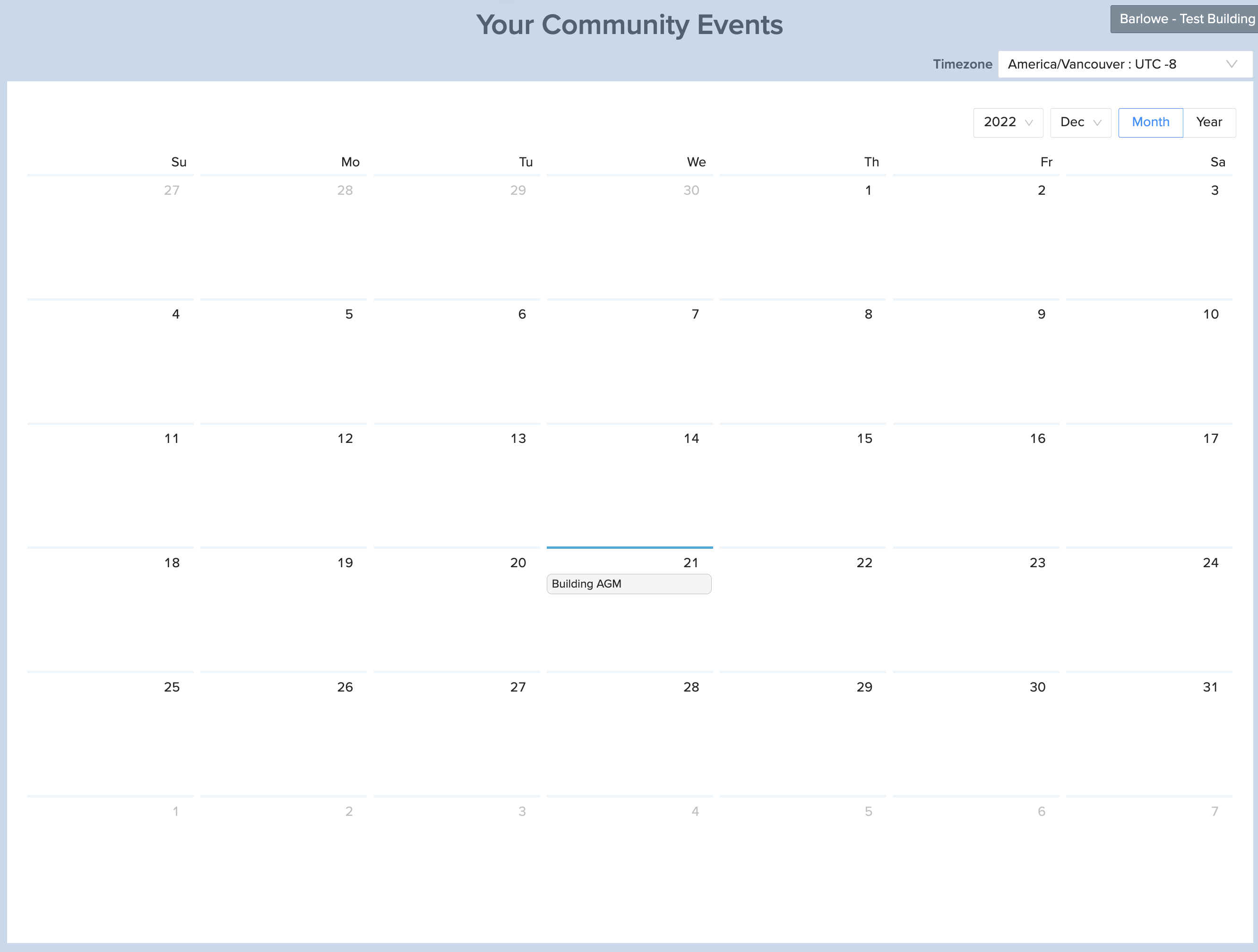Select December 21 date cell
1258x952 pixels.
(x=629, y=608)
